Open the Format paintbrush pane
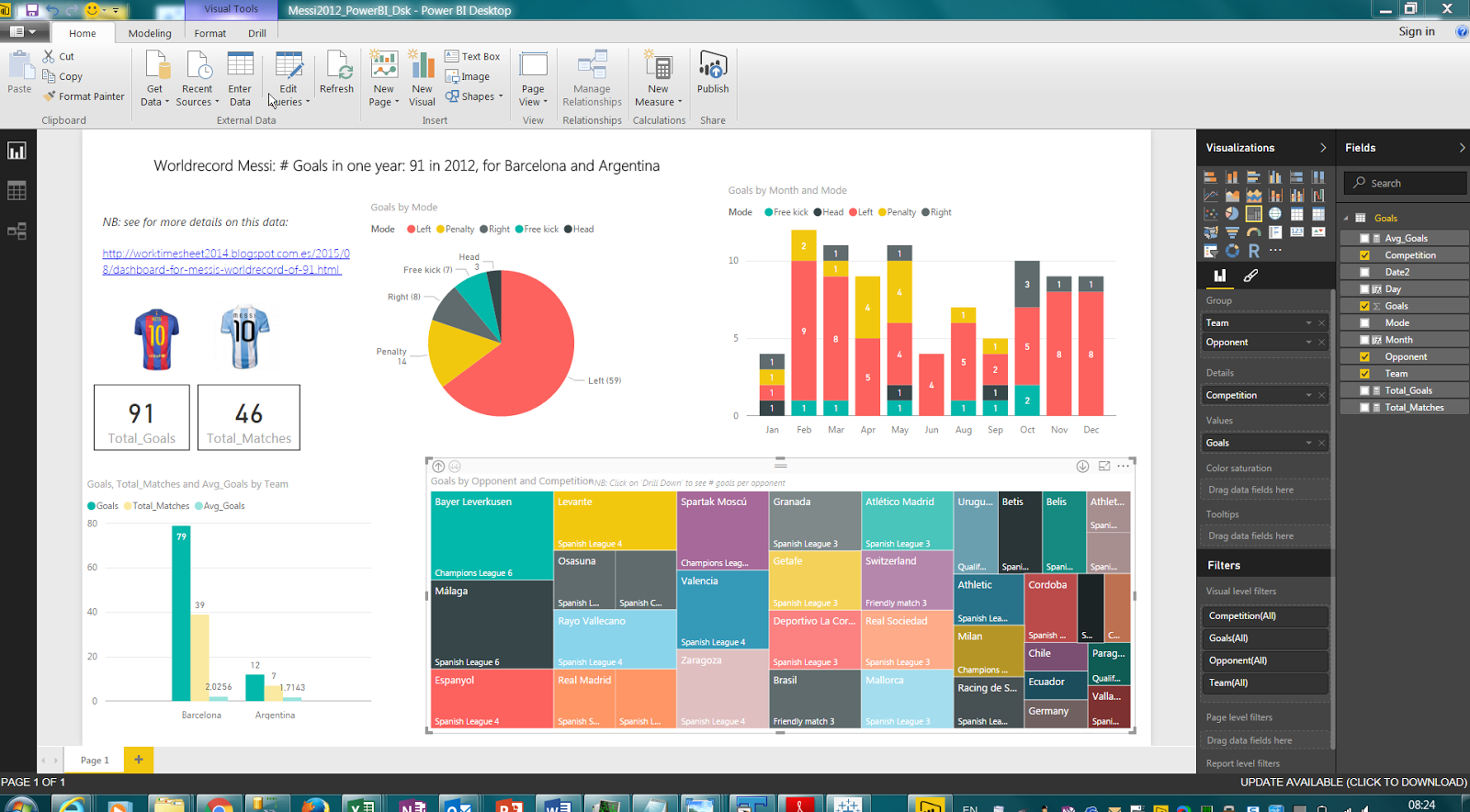Screen dimensions: 1470x812 click(x=1250, y=276)
